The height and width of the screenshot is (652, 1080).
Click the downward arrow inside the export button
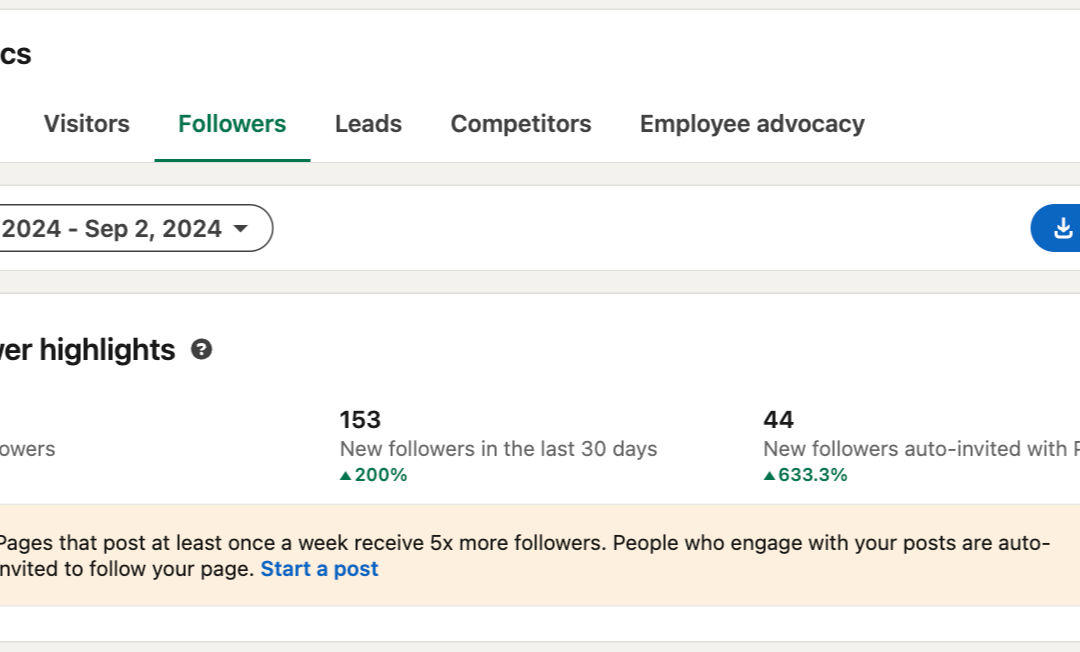pyautogui.click(x=1063, y=228)
